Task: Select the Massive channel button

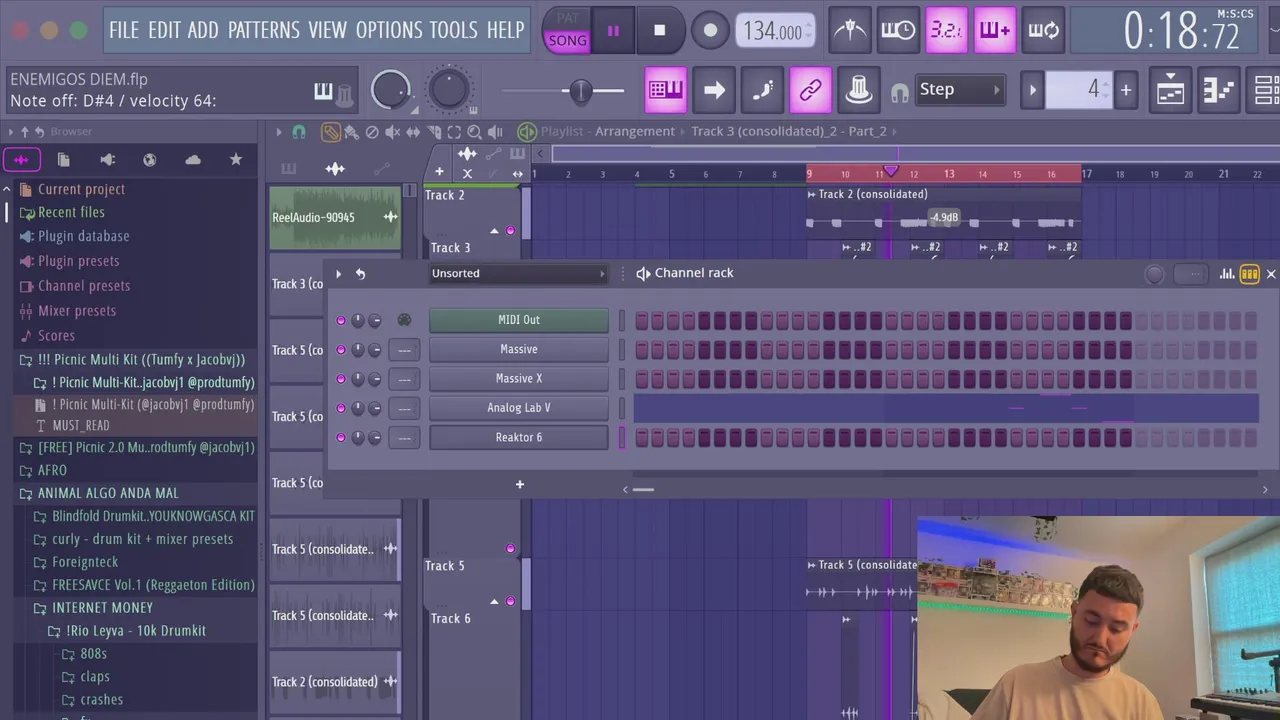Action: (x=518, y=349)
